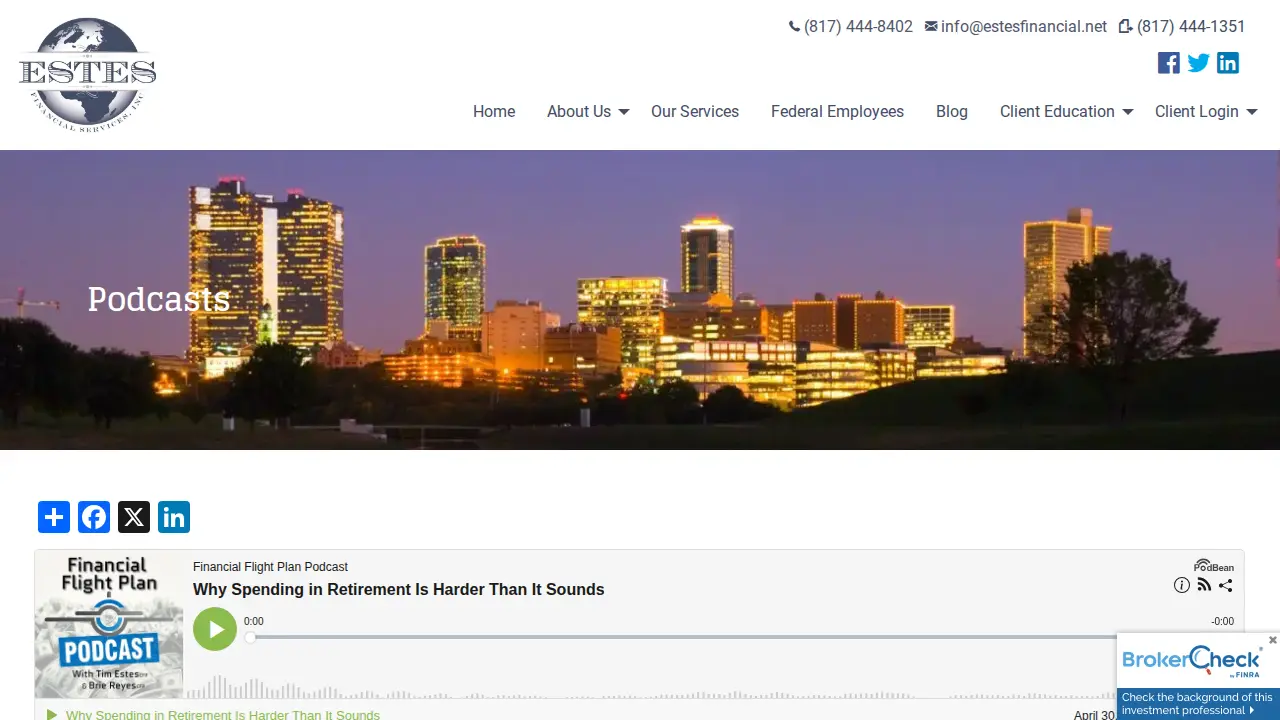
Task: Open the podcast RSS feed icon
Action: coord(1204,586)
